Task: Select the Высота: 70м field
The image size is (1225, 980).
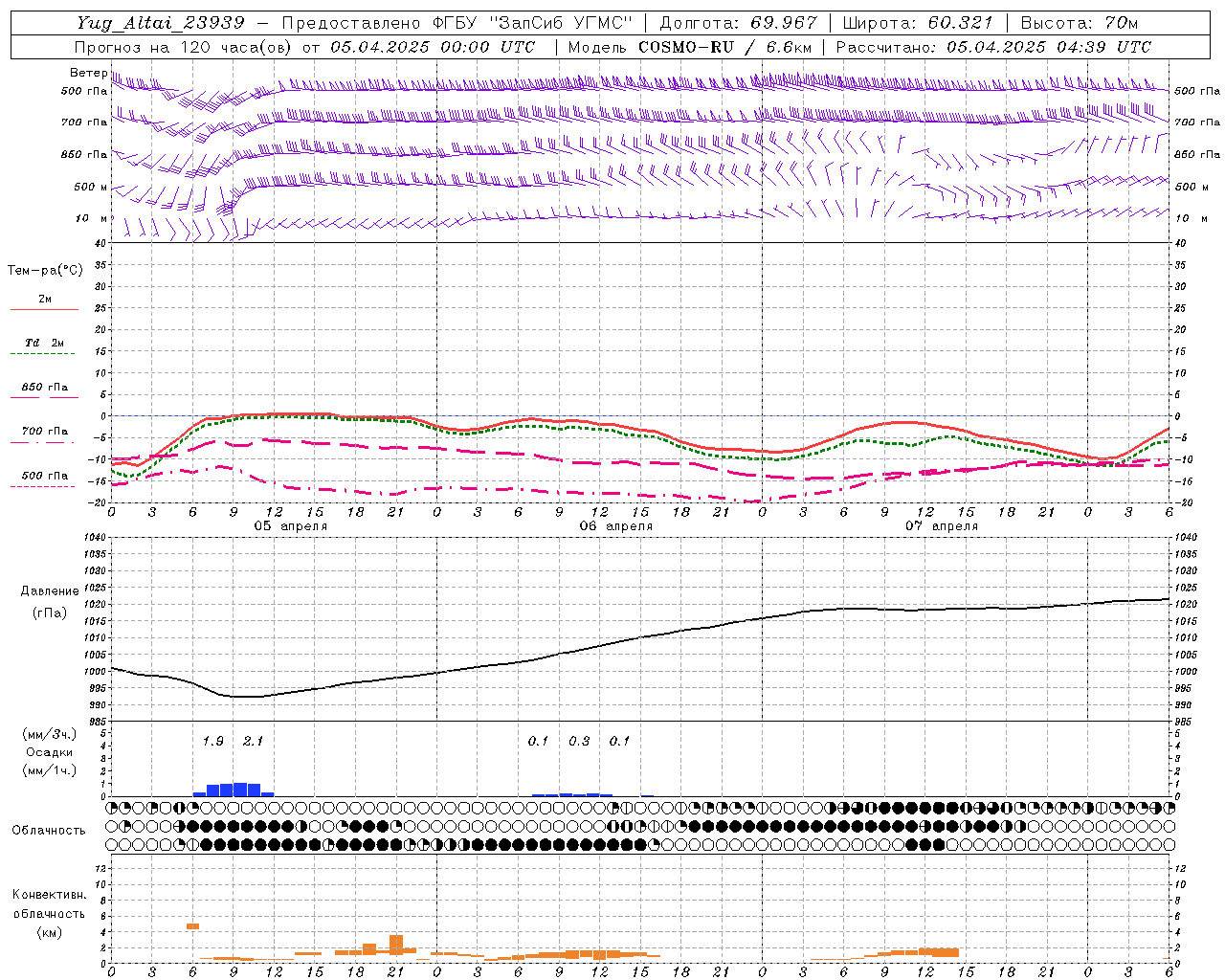Action: pos(1079,23)
